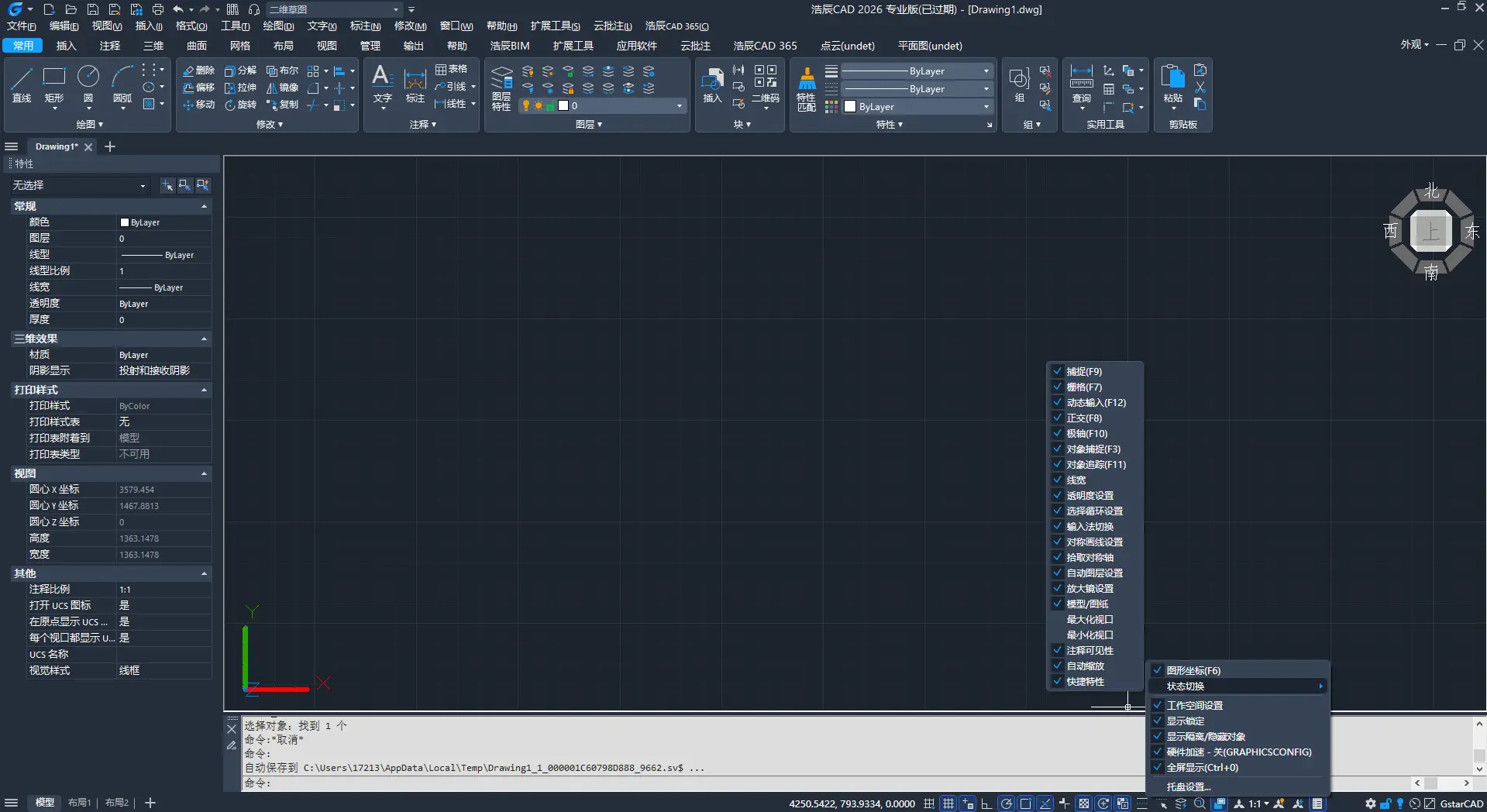Image resolution: width=1487 pixels, height=812 pixels.
Task: Open the 无选择 selection dropdown
Action: click(79, 186)
